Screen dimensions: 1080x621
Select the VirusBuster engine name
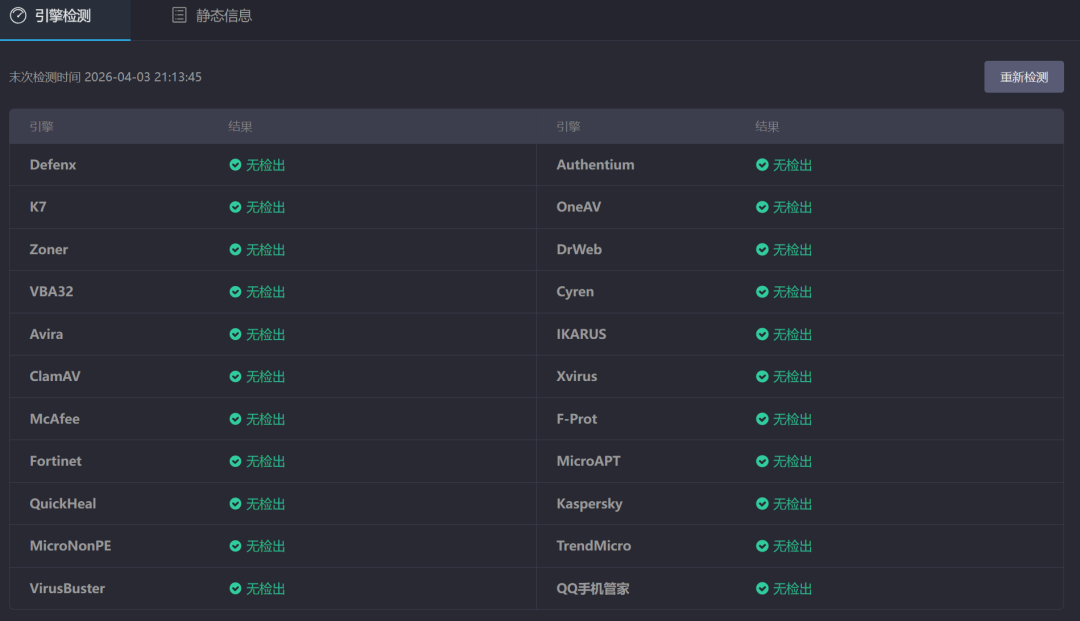[67, 589]
